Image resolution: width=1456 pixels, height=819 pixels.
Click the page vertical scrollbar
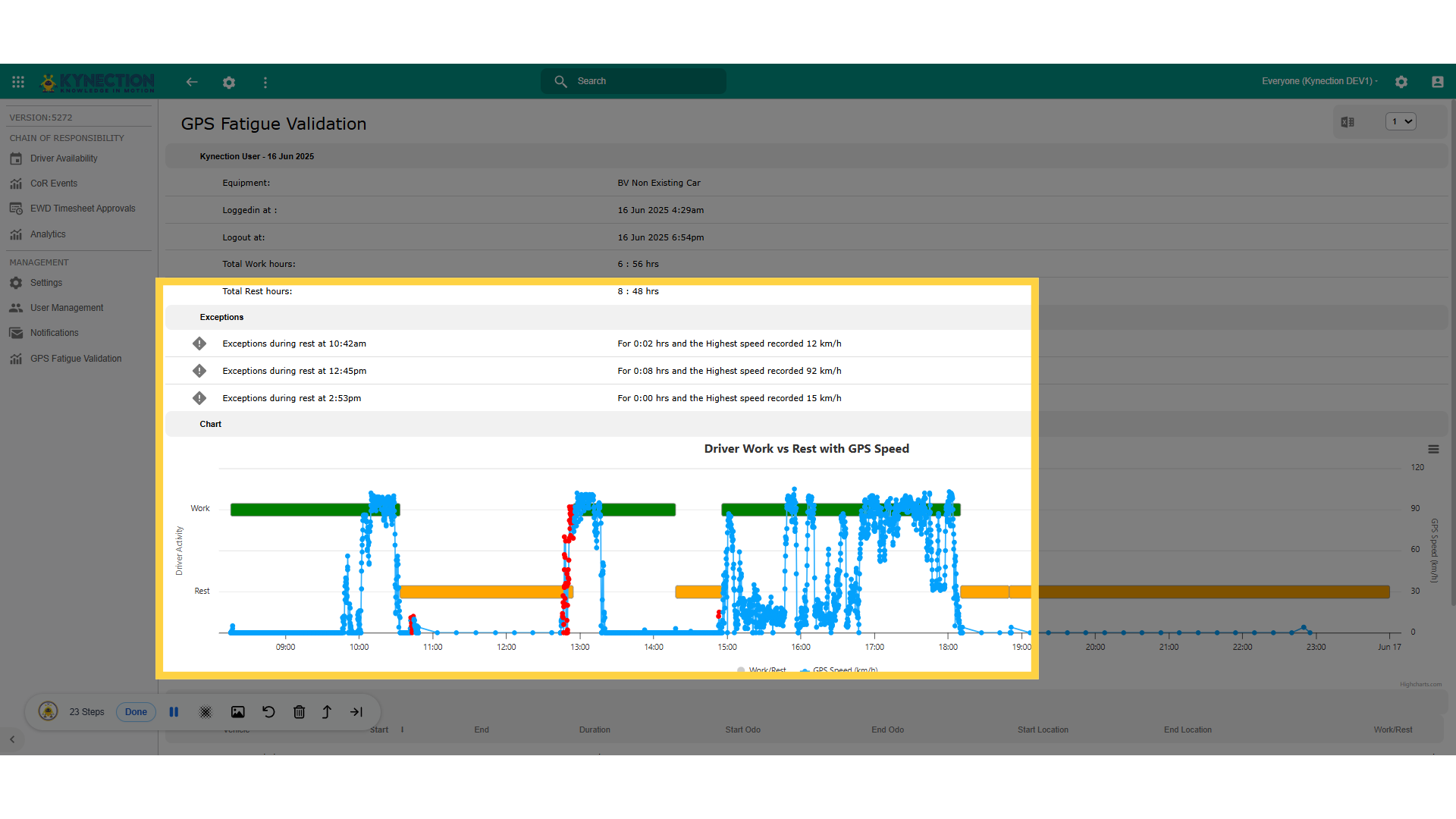(x=1453, y=353)
